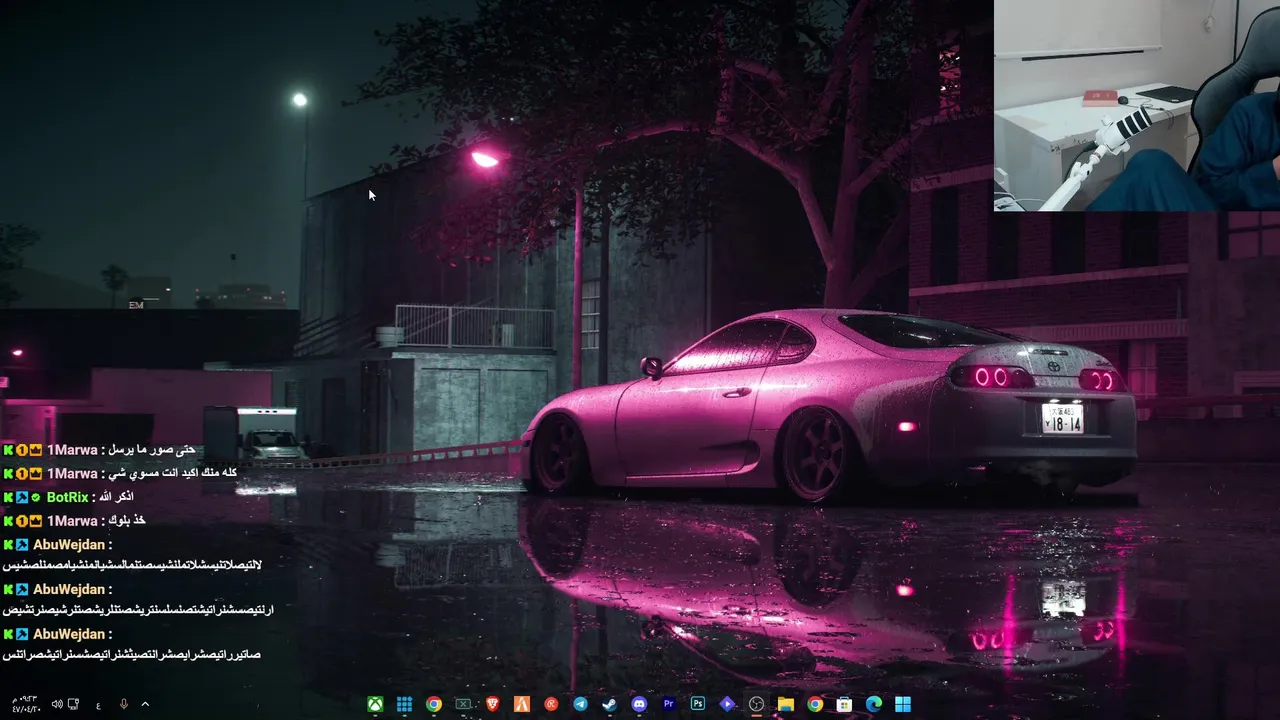Open Discord from the taskbar
The image size is (1280, 720).
click(639, 704)
